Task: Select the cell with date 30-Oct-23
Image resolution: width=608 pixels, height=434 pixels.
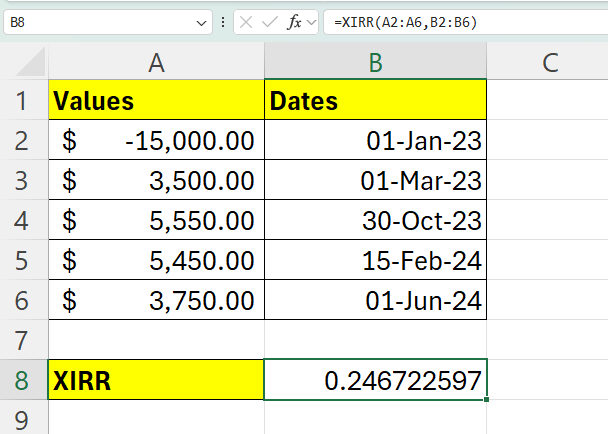Action: pyautogui.click(x=375, y=221)
